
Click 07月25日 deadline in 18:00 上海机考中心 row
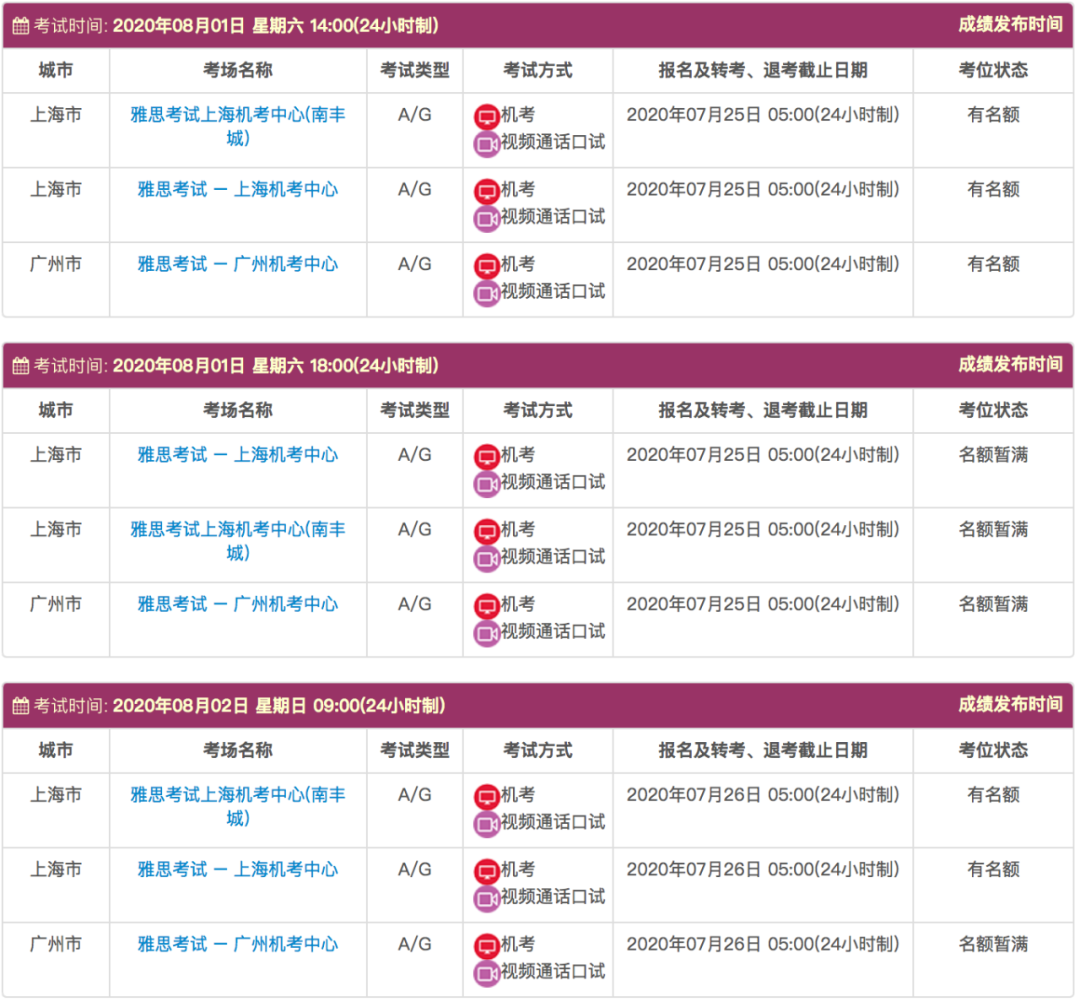tap(763, 455)
